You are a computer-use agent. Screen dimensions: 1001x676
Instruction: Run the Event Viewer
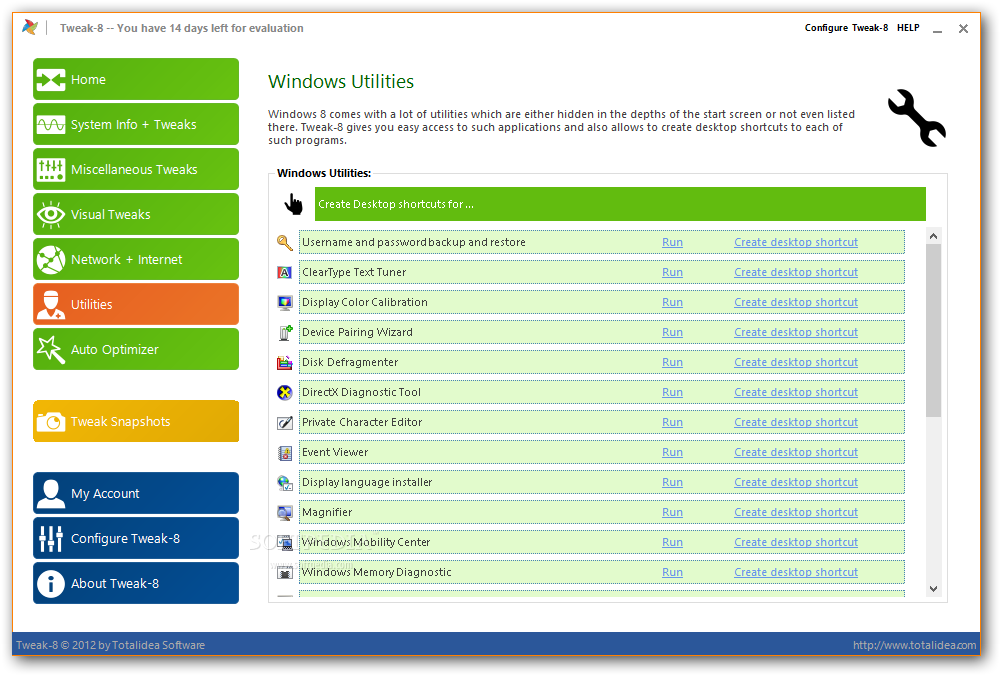[x=672, y=453]
